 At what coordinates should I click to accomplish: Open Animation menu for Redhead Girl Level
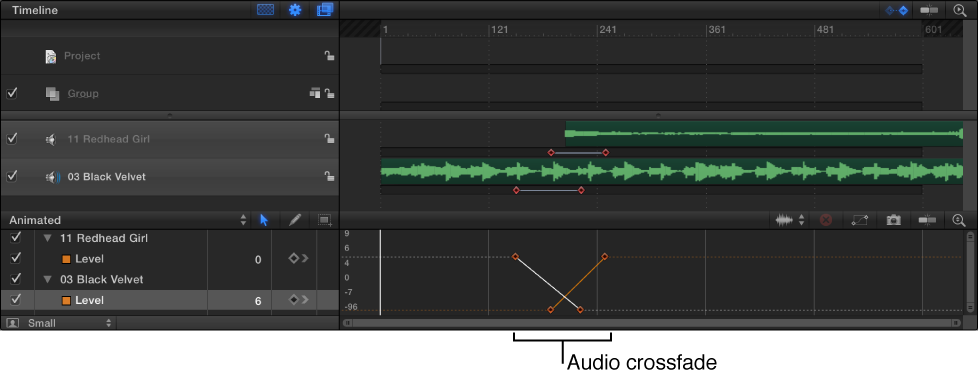click(x=299, y=258)
